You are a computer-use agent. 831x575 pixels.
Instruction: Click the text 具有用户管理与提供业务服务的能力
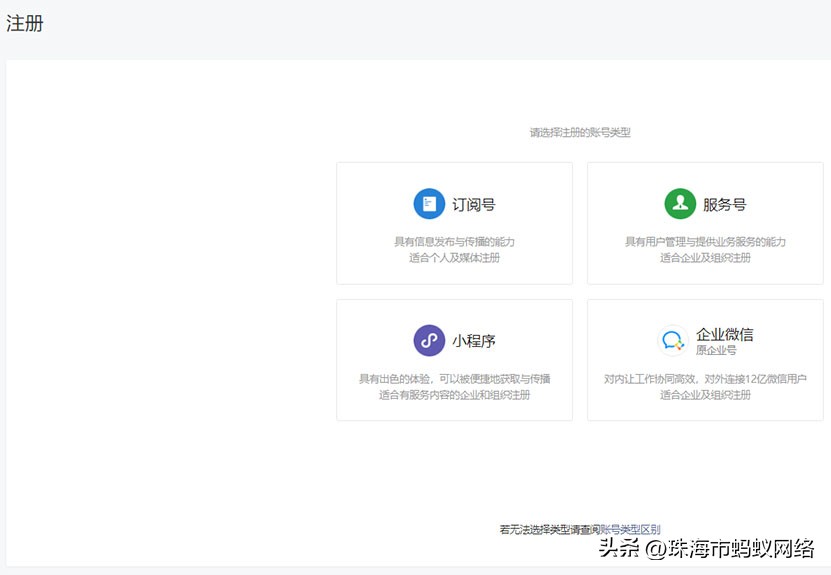(705, 242)
